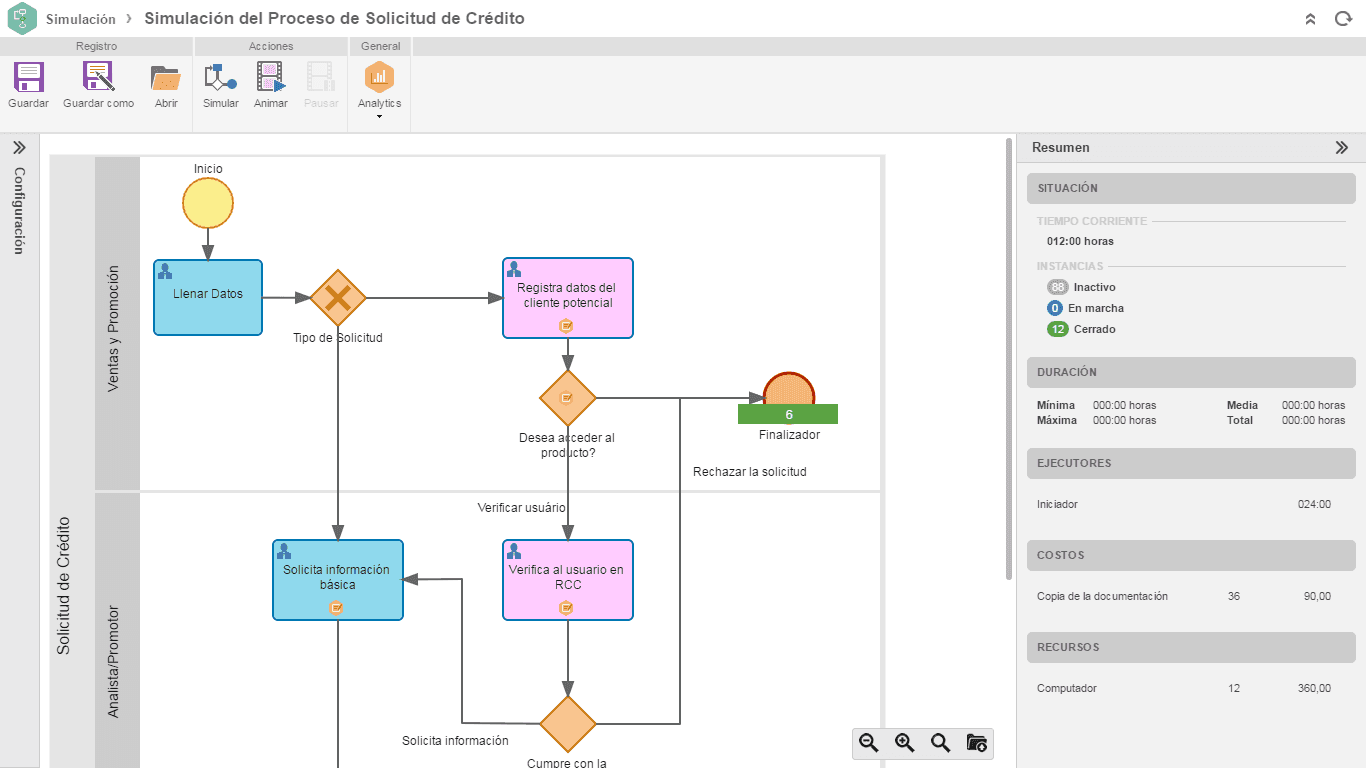
Task: Click the refresh icon at top right
Action: point(1342,19)
